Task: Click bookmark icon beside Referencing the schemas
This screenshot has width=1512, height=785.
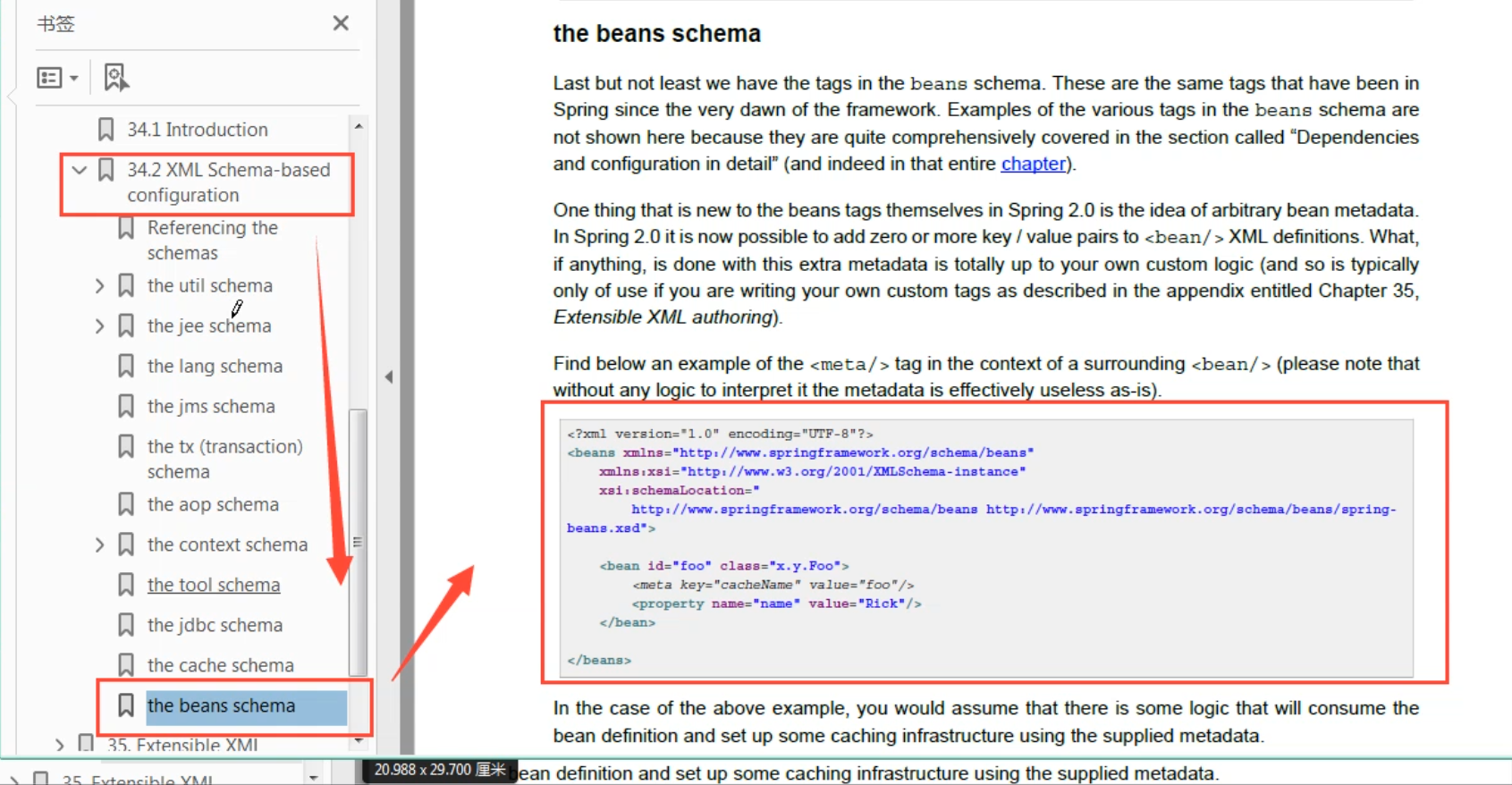Action: (126, 228)
